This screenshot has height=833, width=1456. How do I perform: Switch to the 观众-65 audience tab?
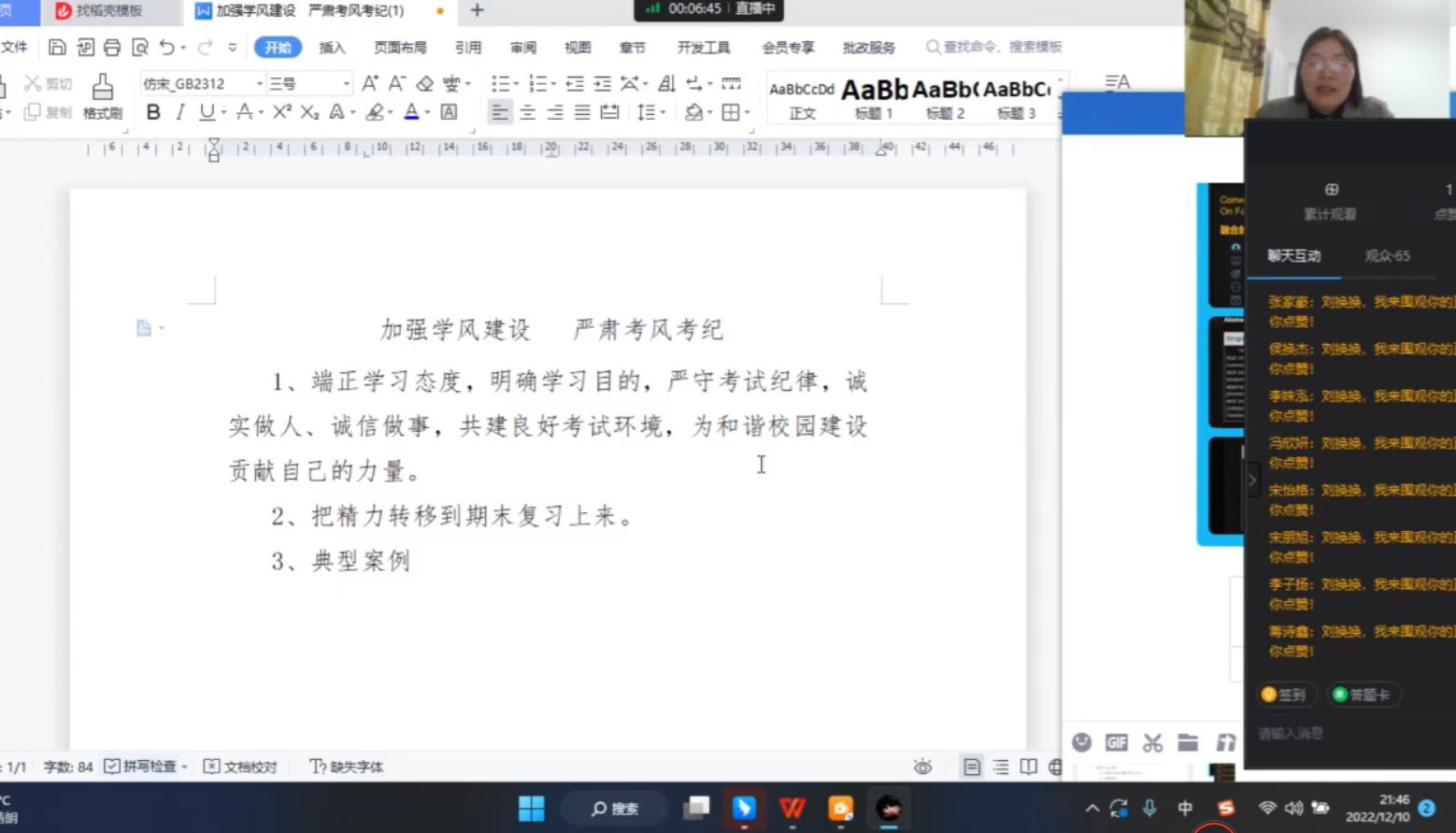coord(1387,255)
